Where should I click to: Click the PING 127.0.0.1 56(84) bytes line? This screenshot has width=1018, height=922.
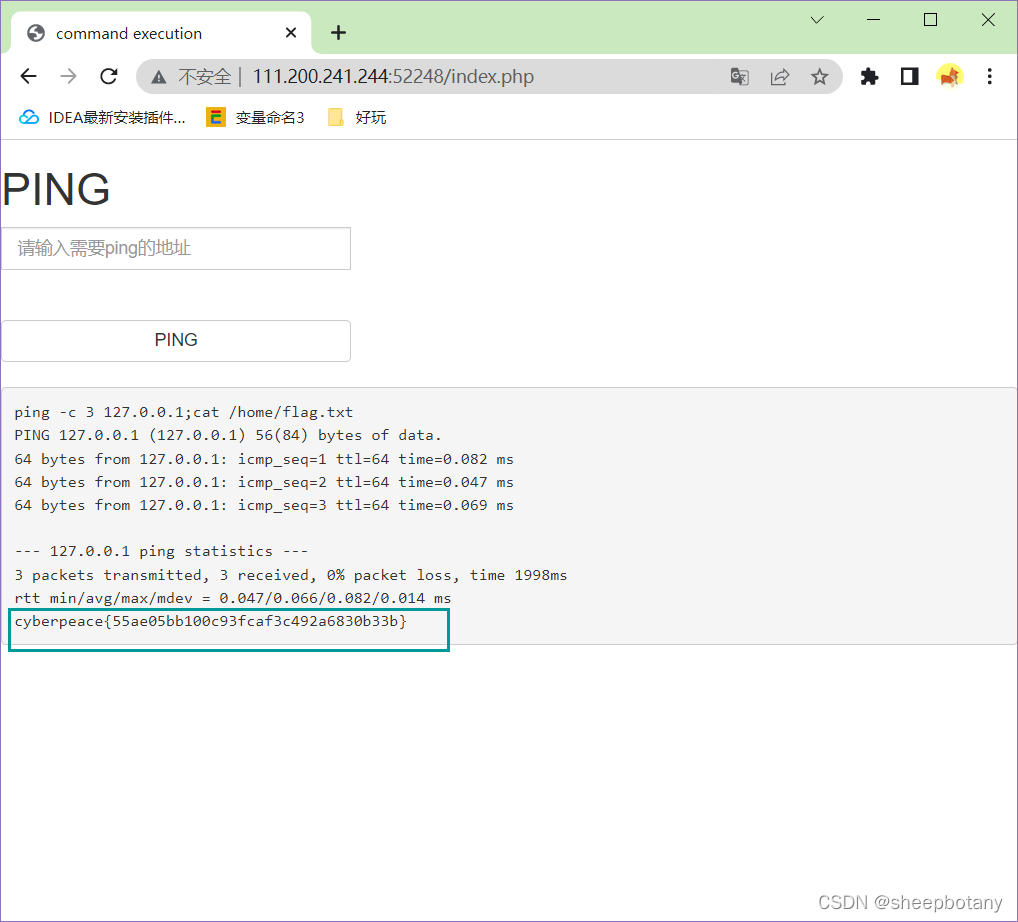[228, 436]
